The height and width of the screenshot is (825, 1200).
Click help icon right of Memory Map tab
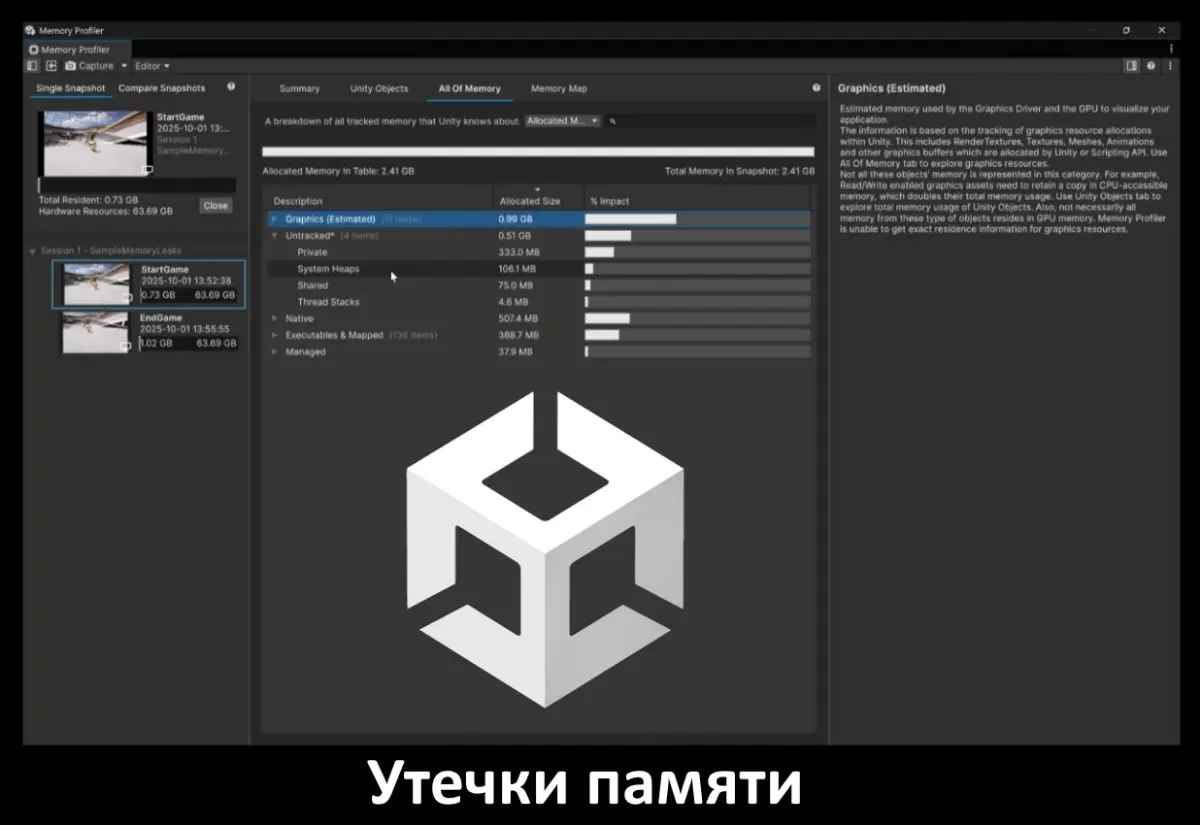tap(816, 88)
